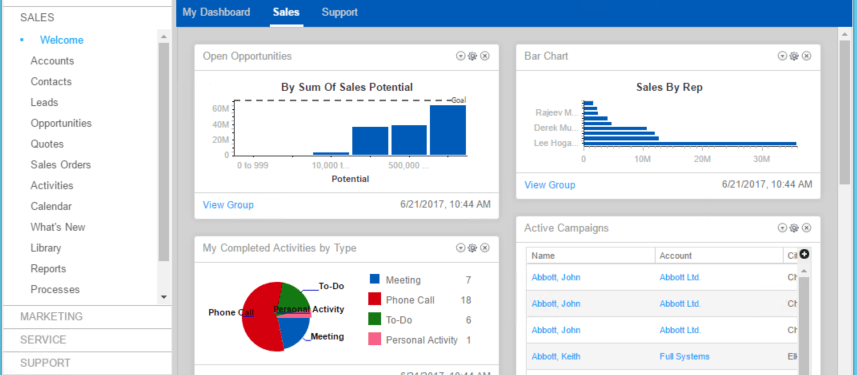Image resolution: width=857 pixels, height=375 pixels.
Task: Collapse the Open Opportunities widget
Action: [x=461, y=56]
